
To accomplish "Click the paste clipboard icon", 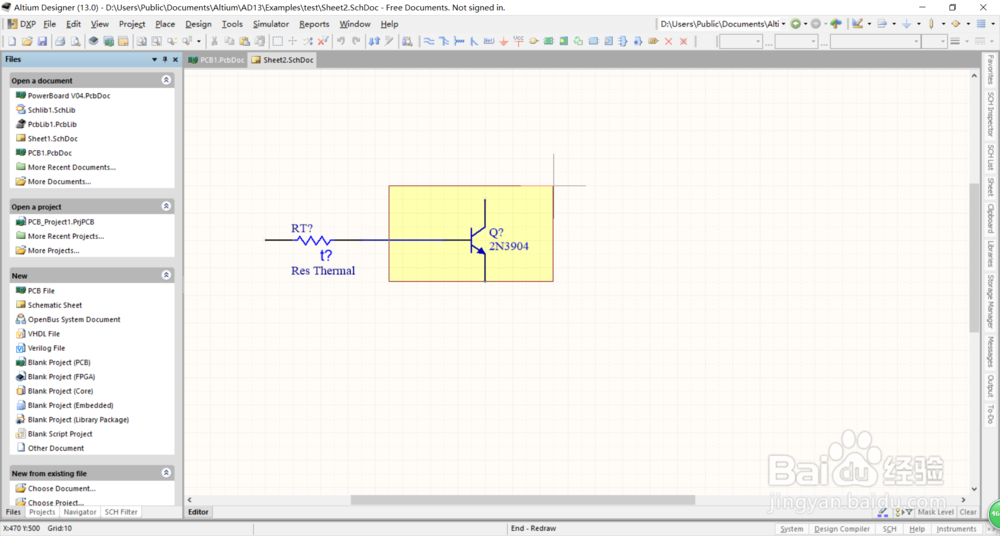I will [x=244, y=41].
